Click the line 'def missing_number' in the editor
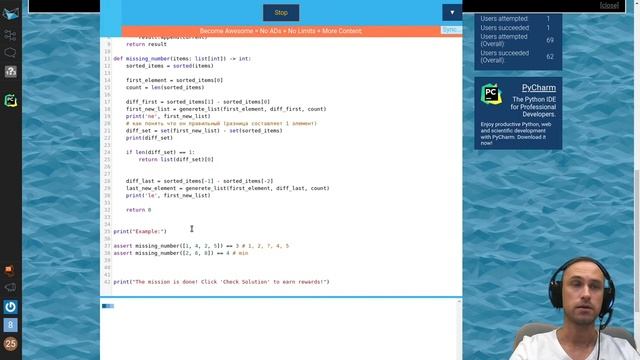 (x=182, y=59)
